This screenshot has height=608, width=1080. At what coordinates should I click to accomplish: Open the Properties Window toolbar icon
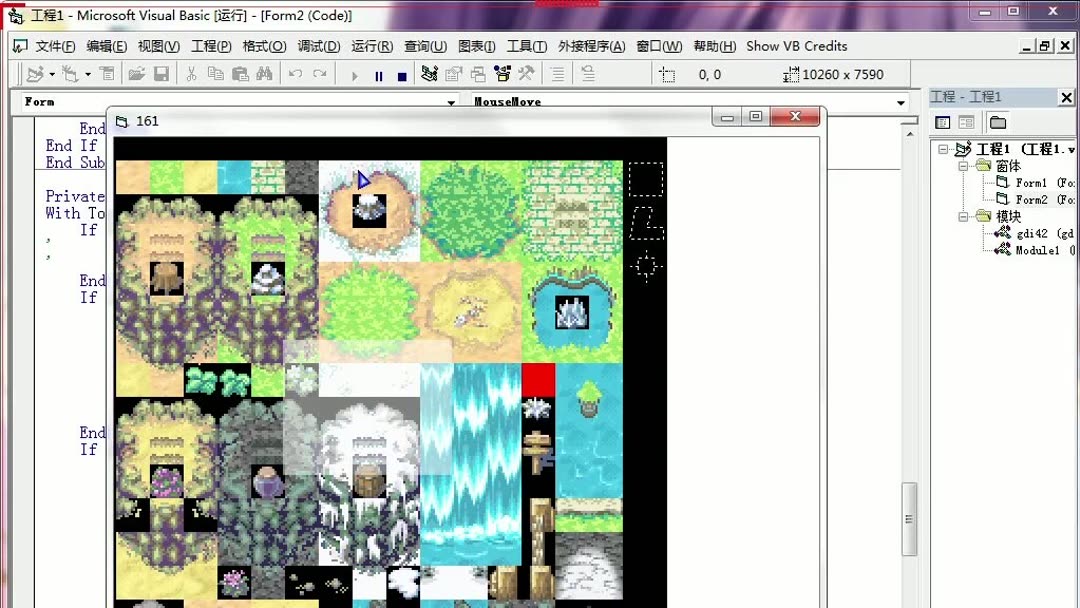coord(452,74)
